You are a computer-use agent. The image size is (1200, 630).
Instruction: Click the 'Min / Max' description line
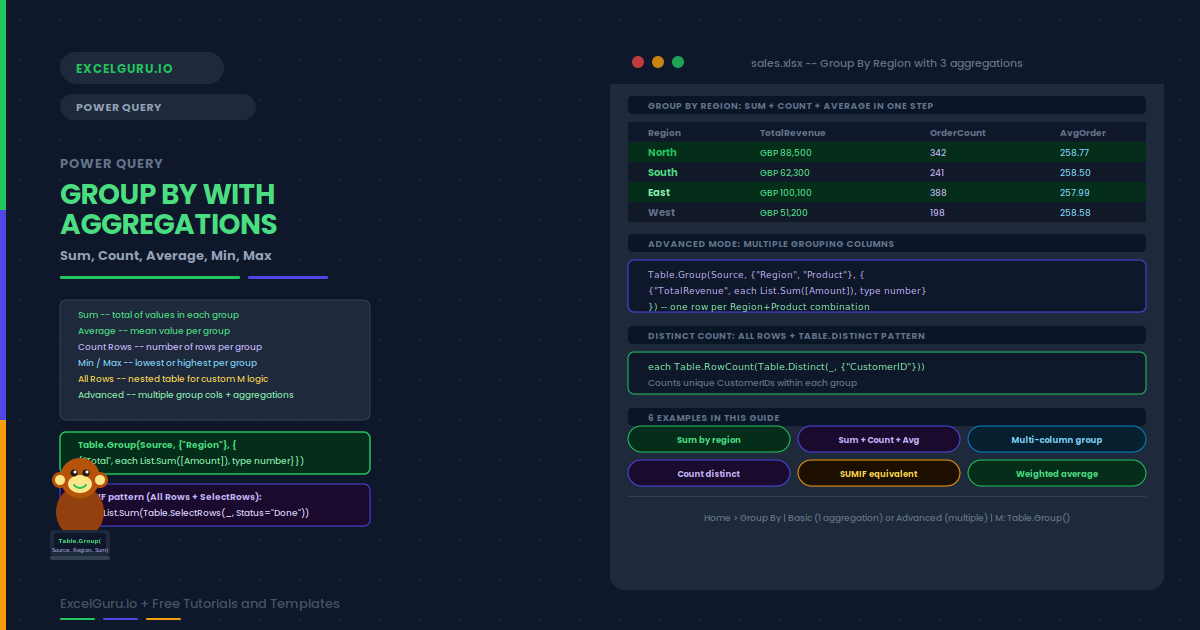167,363
